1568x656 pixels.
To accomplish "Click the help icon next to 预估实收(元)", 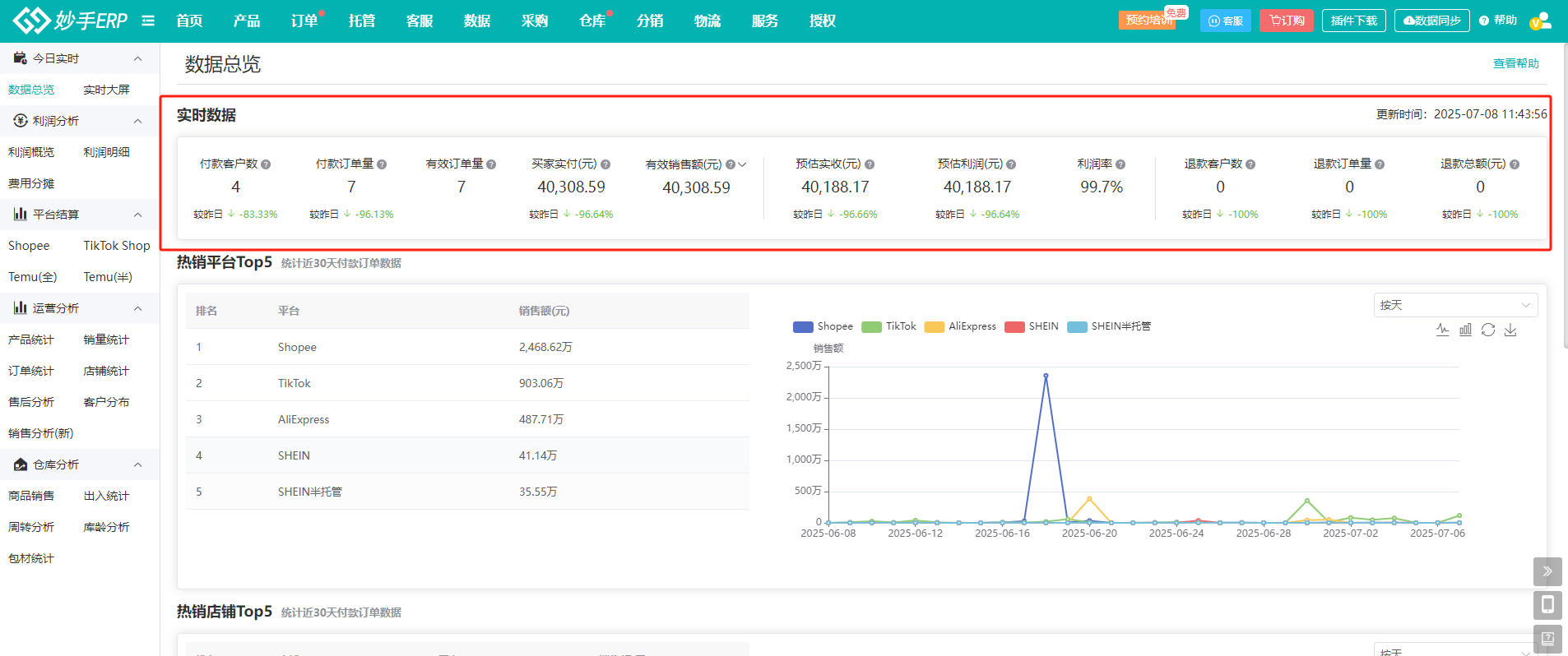I will coord(870,164).
